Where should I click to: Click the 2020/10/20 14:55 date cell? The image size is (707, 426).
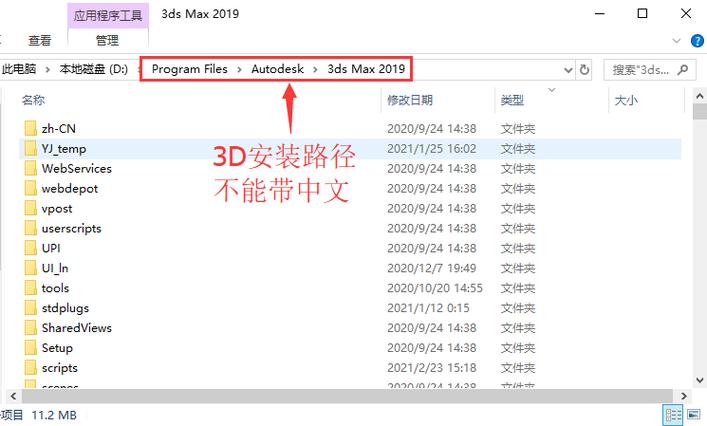point(435,288)
